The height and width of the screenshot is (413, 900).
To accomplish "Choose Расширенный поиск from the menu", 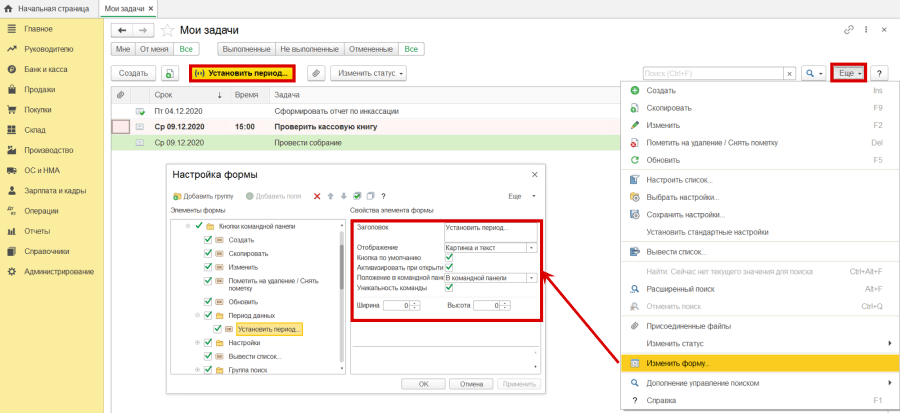I will click(687, 288).
